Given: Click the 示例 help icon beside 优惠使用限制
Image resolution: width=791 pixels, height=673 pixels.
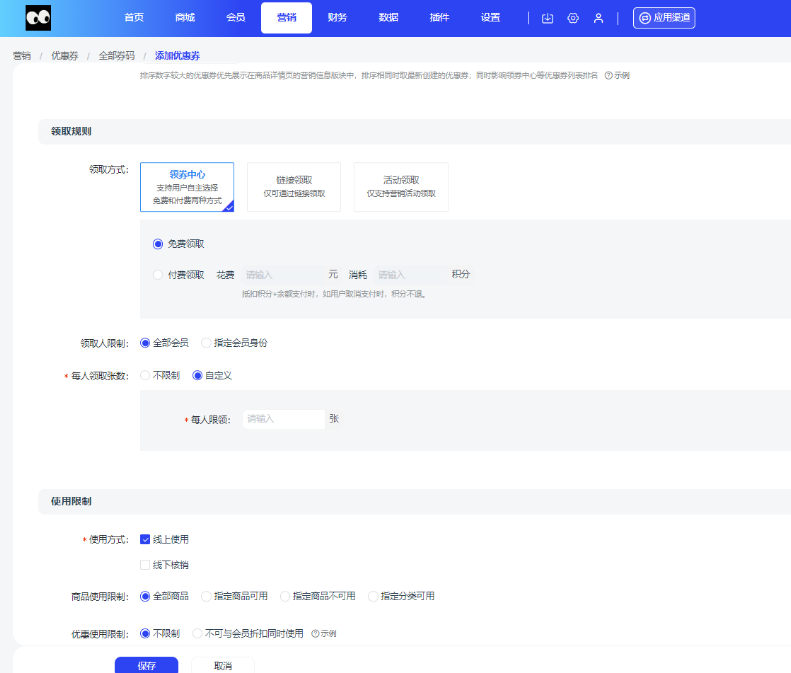Looking at the screenshot, I should click(315, 634).
